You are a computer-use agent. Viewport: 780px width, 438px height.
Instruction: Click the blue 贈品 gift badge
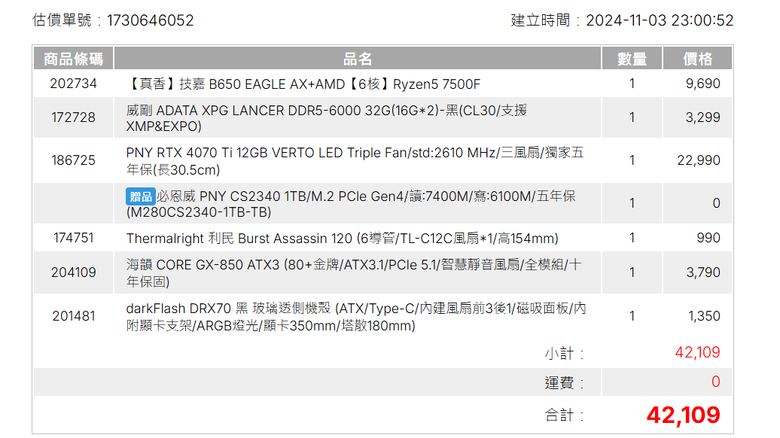(x=140, y=197)
